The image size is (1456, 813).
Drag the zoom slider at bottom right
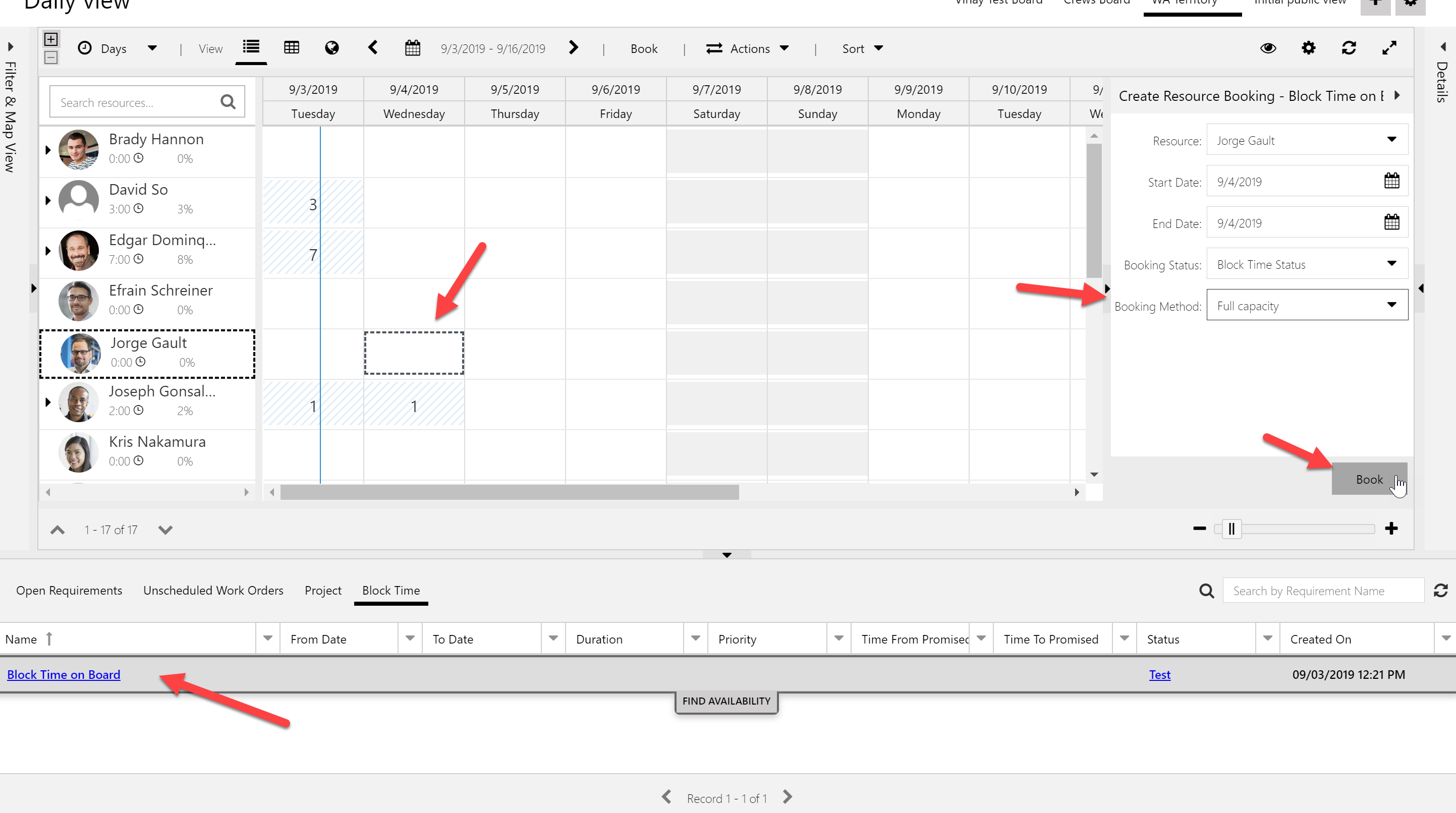(x=1232, y=528)
